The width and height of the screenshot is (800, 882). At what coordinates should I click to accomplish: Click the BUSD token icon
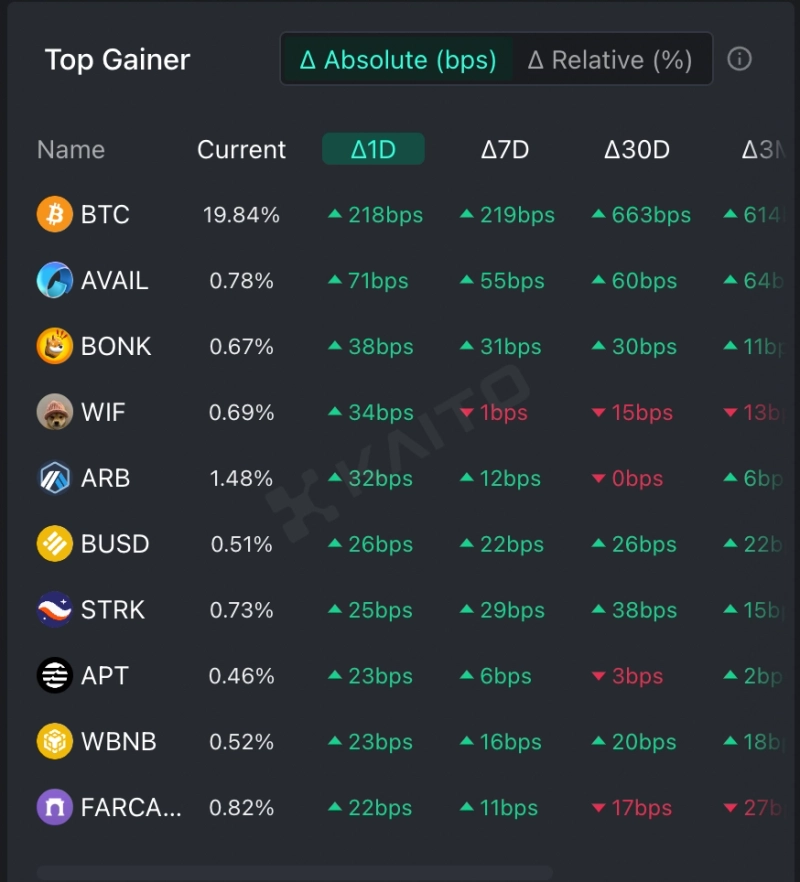coord(55,544)
